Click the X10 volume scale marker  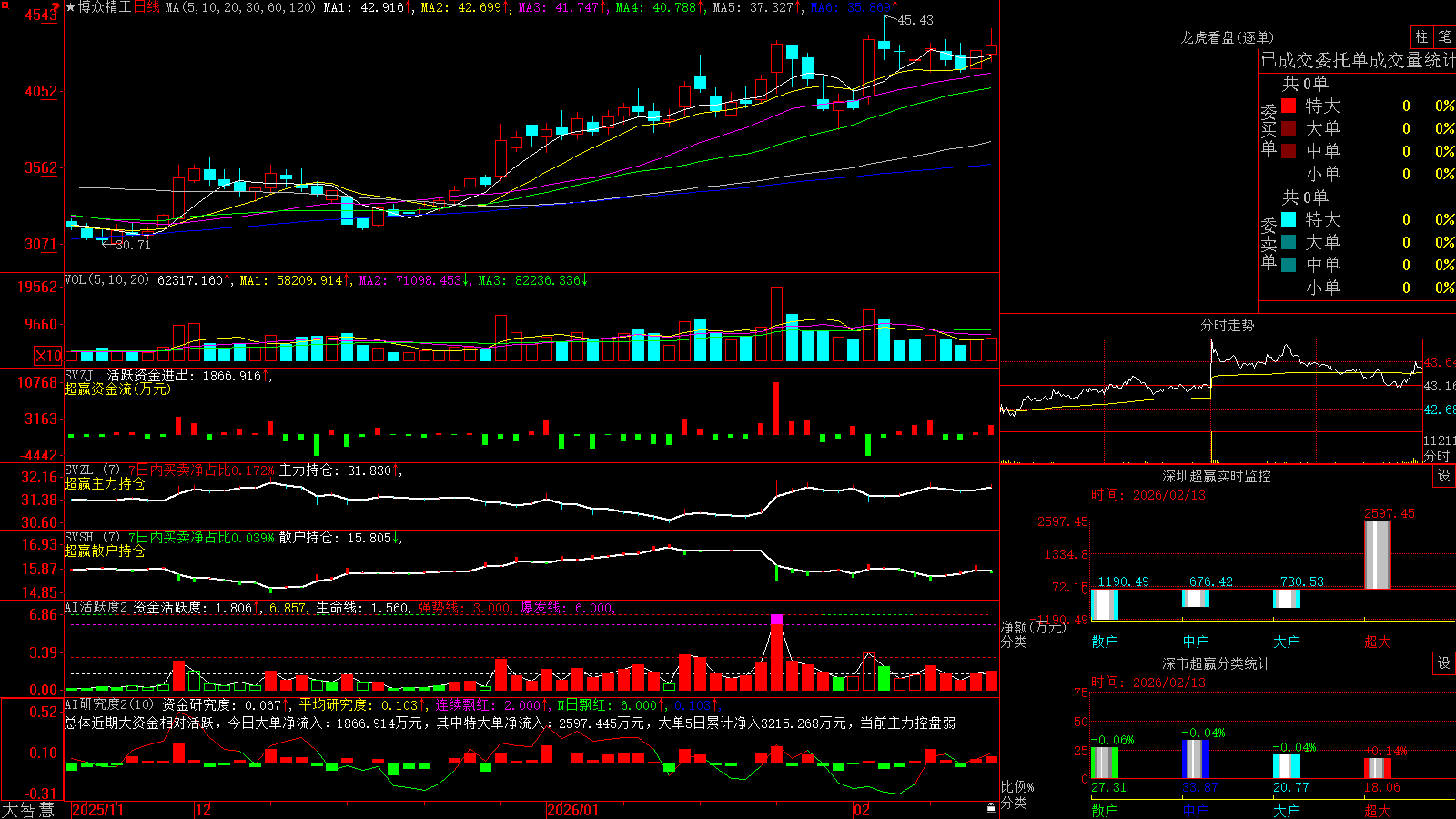pos(48,356)
